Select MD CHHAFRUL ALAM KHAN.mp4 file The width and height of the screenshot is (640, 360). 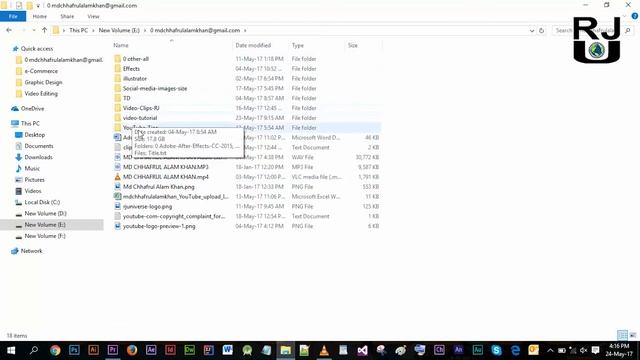[x=166, y=177]
